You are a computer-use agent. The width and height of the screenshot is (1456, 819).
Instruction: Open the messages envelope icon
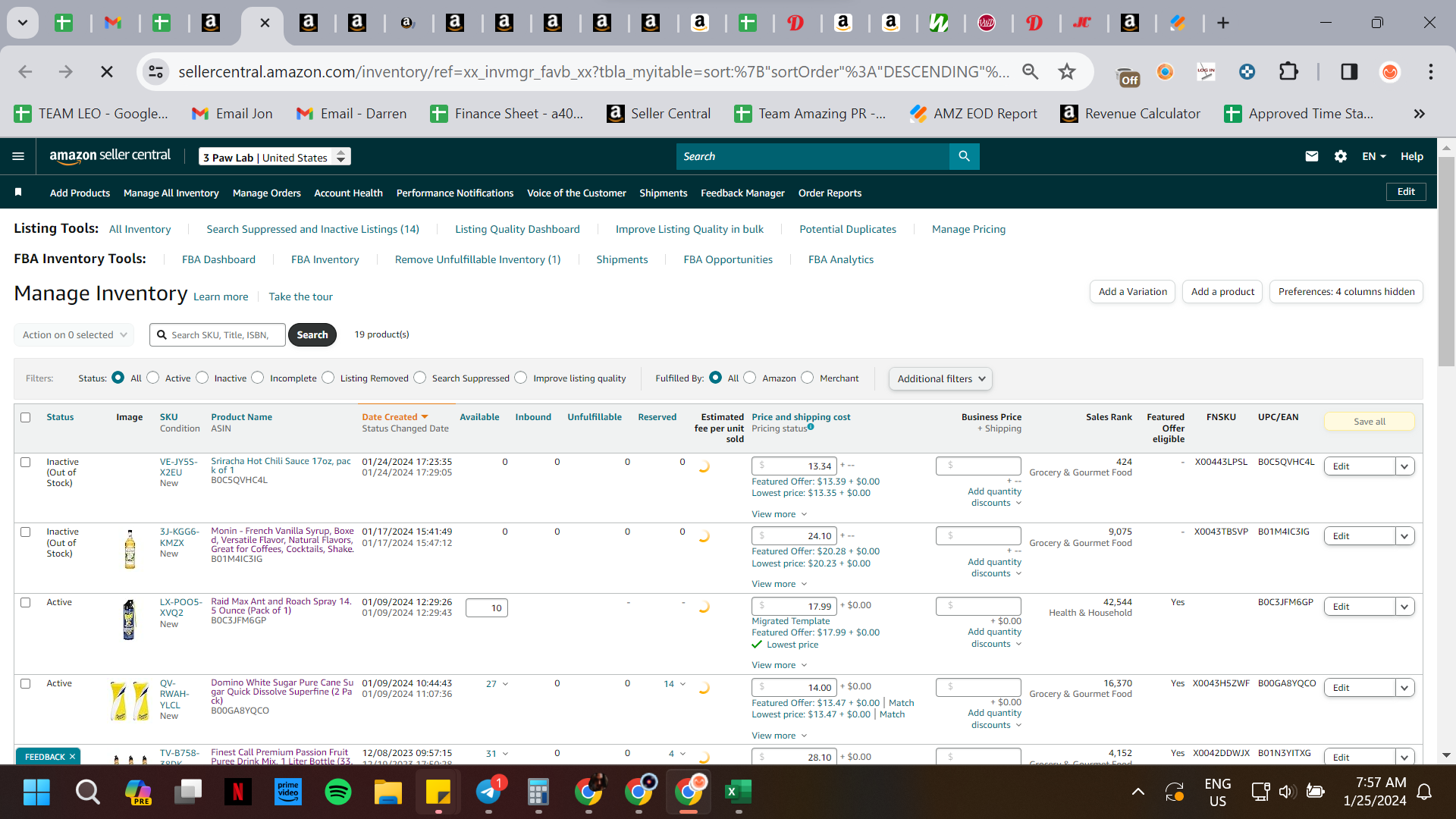tap(1311, 156)
